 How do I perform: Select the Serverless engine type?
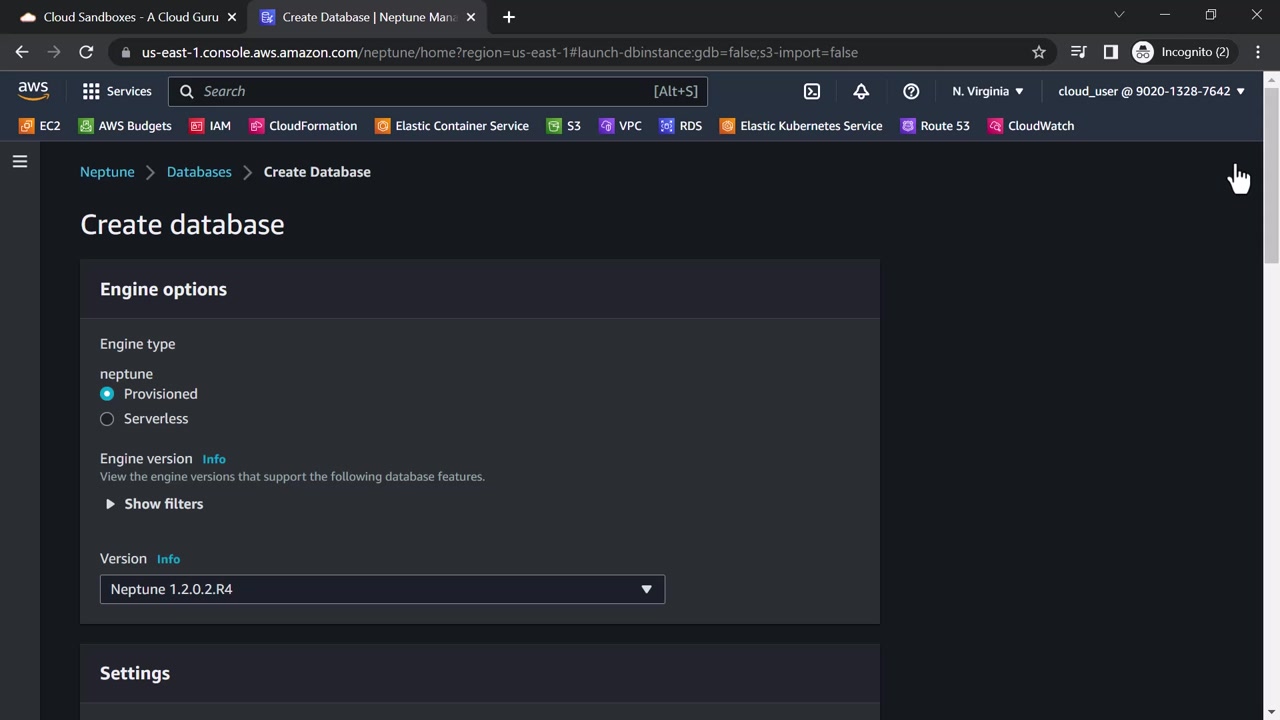tap(107, 419)
